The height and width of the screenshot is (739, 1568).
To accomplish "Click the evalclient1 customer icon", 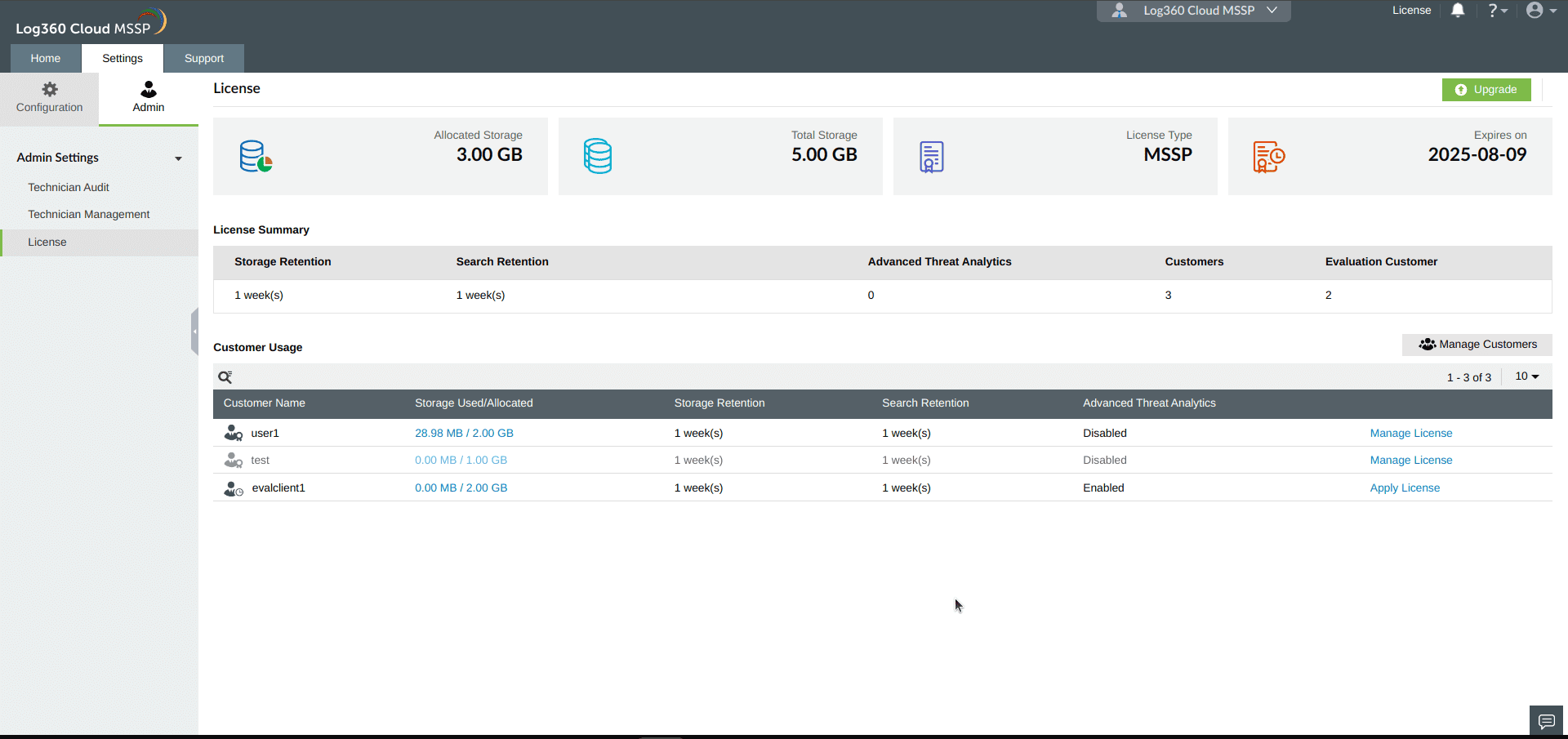I will point(234,488).
